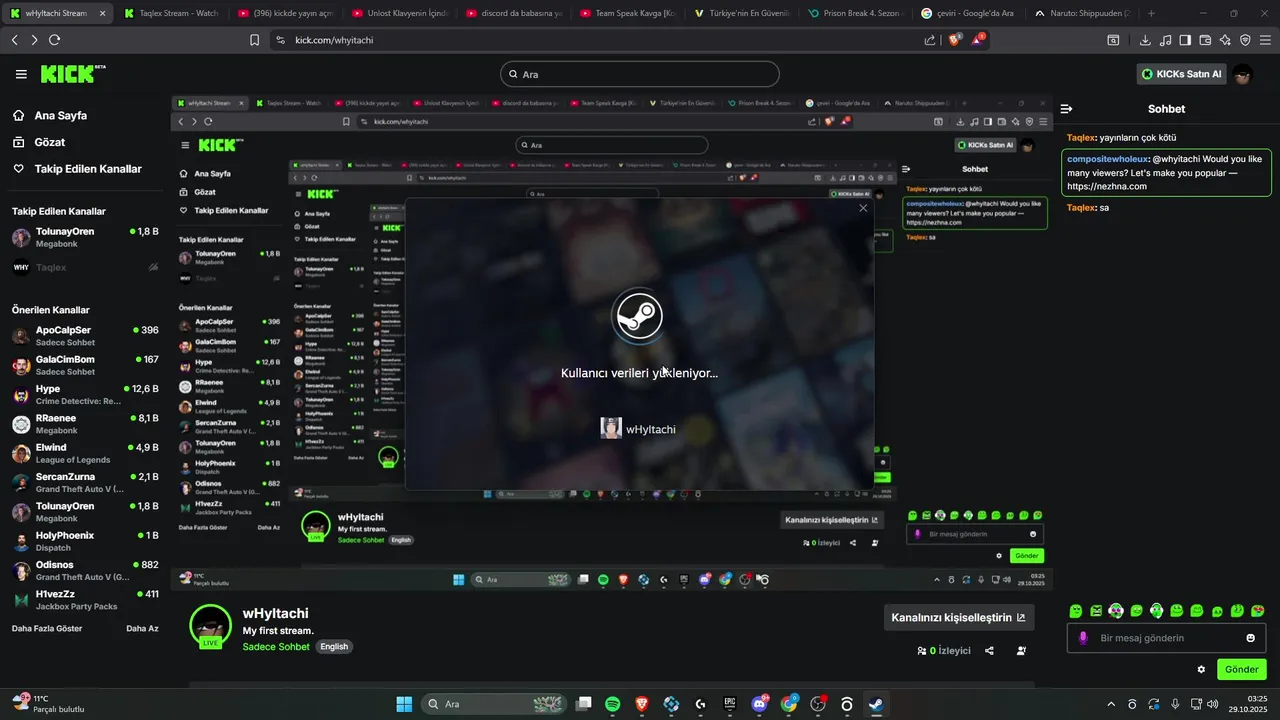Image resolution: width=1280 pixels, height=720 pixels.
Task: Click the share icon next to viewer count
Action: [x=989, y=650]
